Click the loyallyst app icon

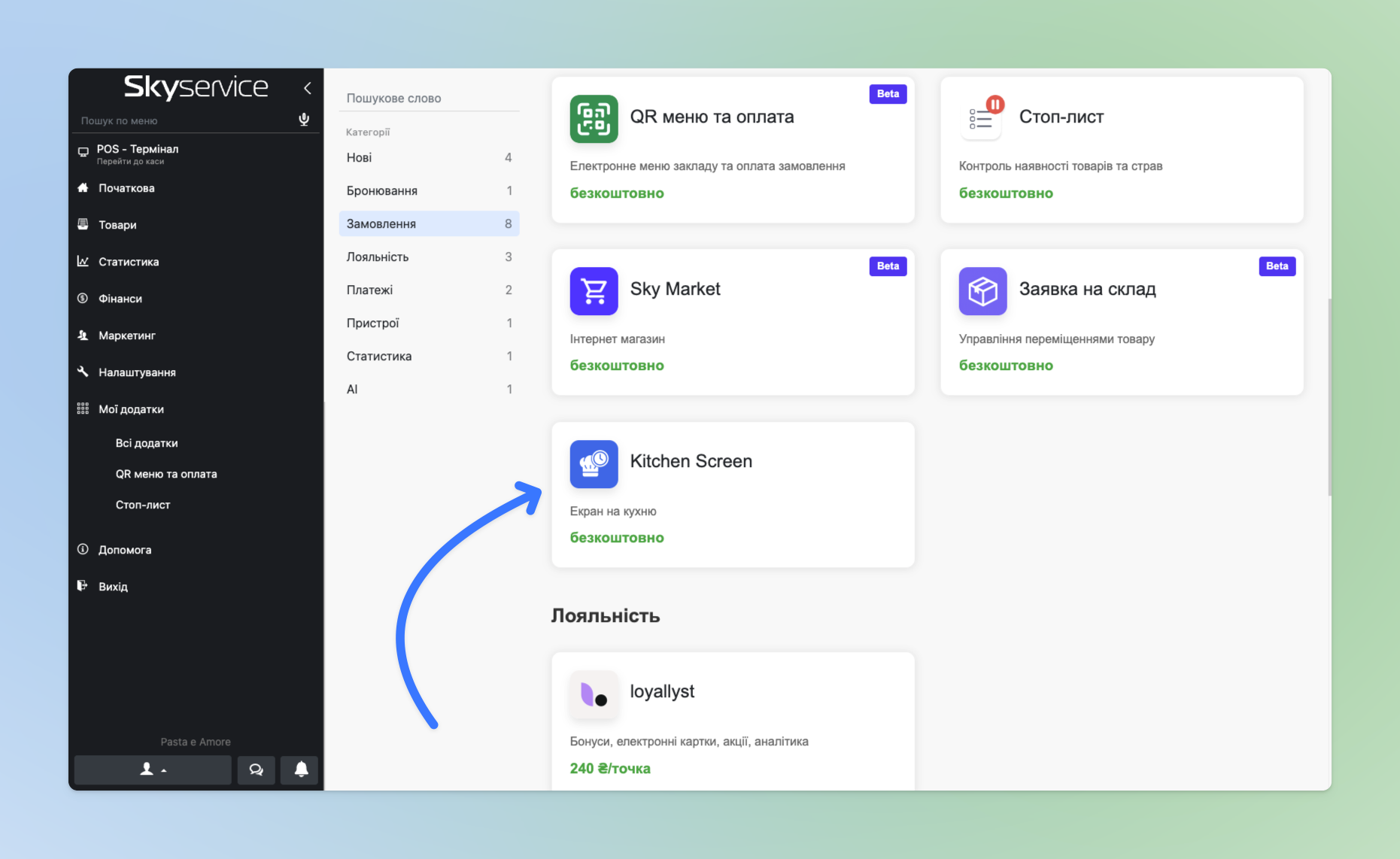pos(594,694)
